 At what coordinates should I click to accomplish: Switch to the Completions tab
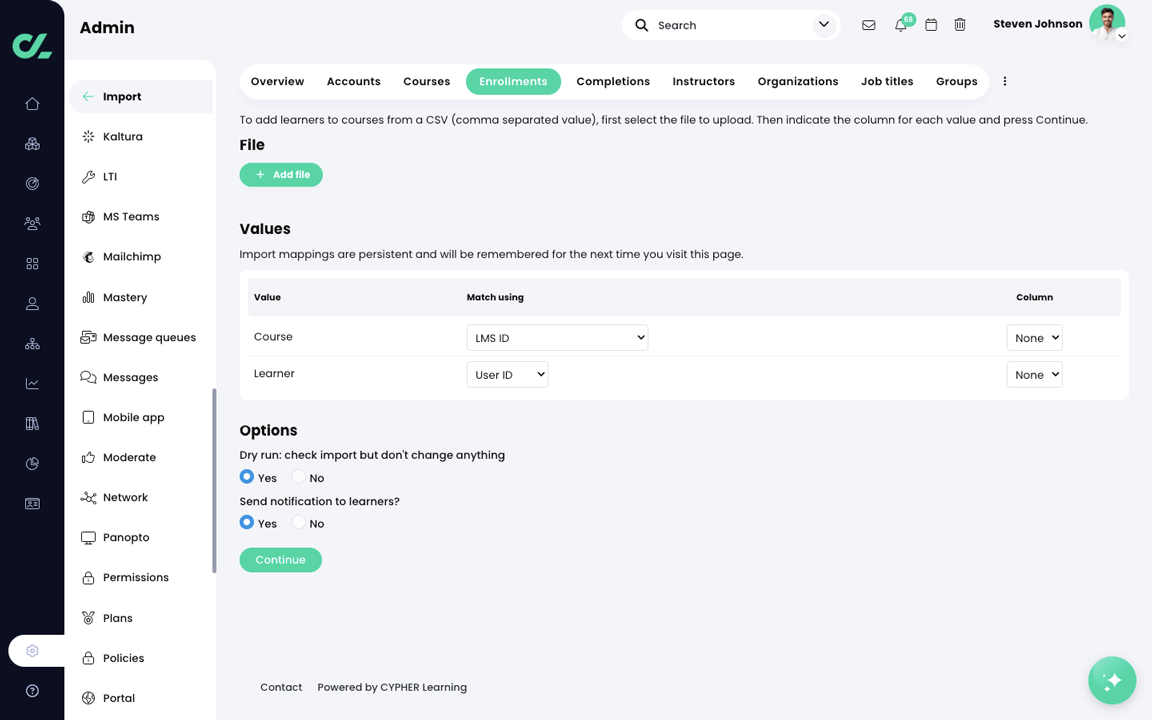click(613, 81)
